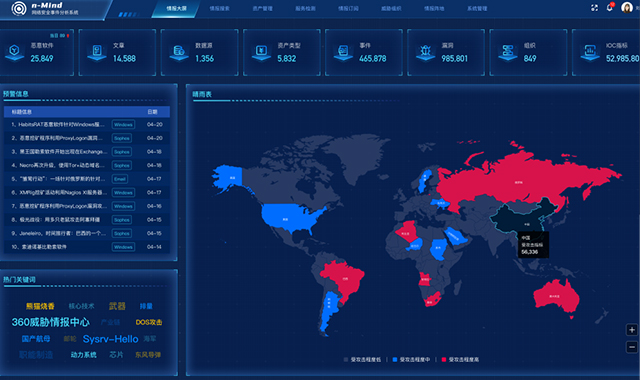Open the user avatar menu

tap(627, 7)
